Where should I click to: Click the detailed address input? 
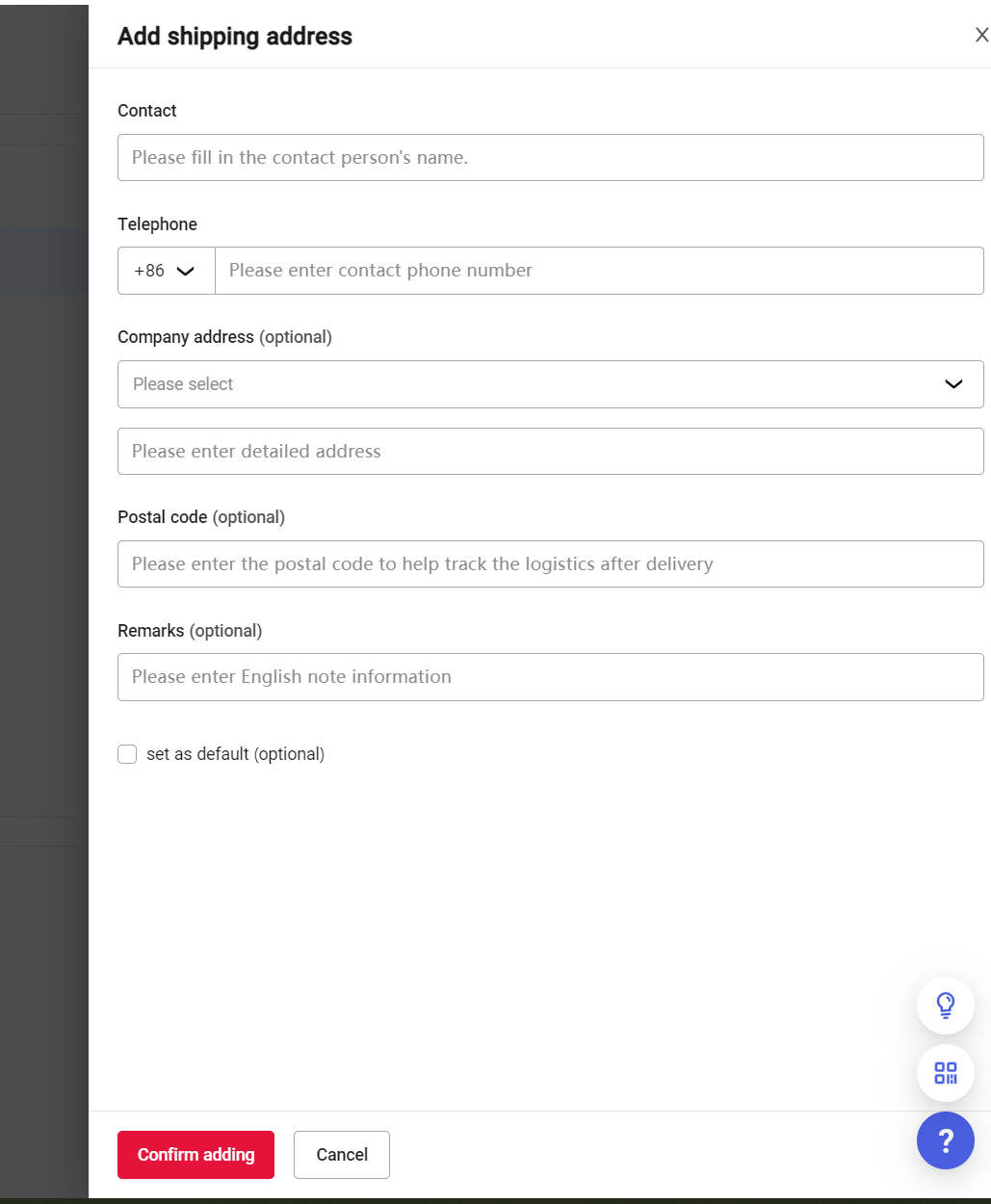[x=550, y=451]
